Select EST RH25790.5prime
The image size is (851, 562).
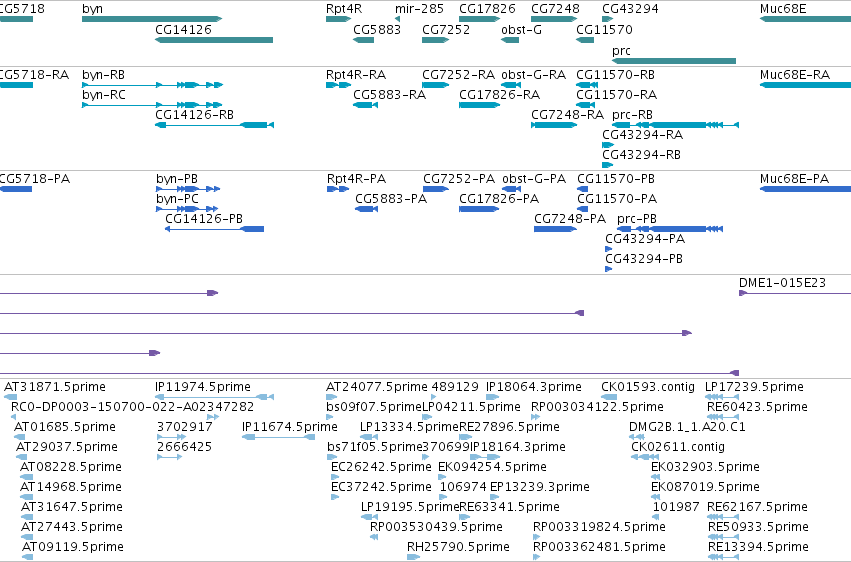click(414, 557)
